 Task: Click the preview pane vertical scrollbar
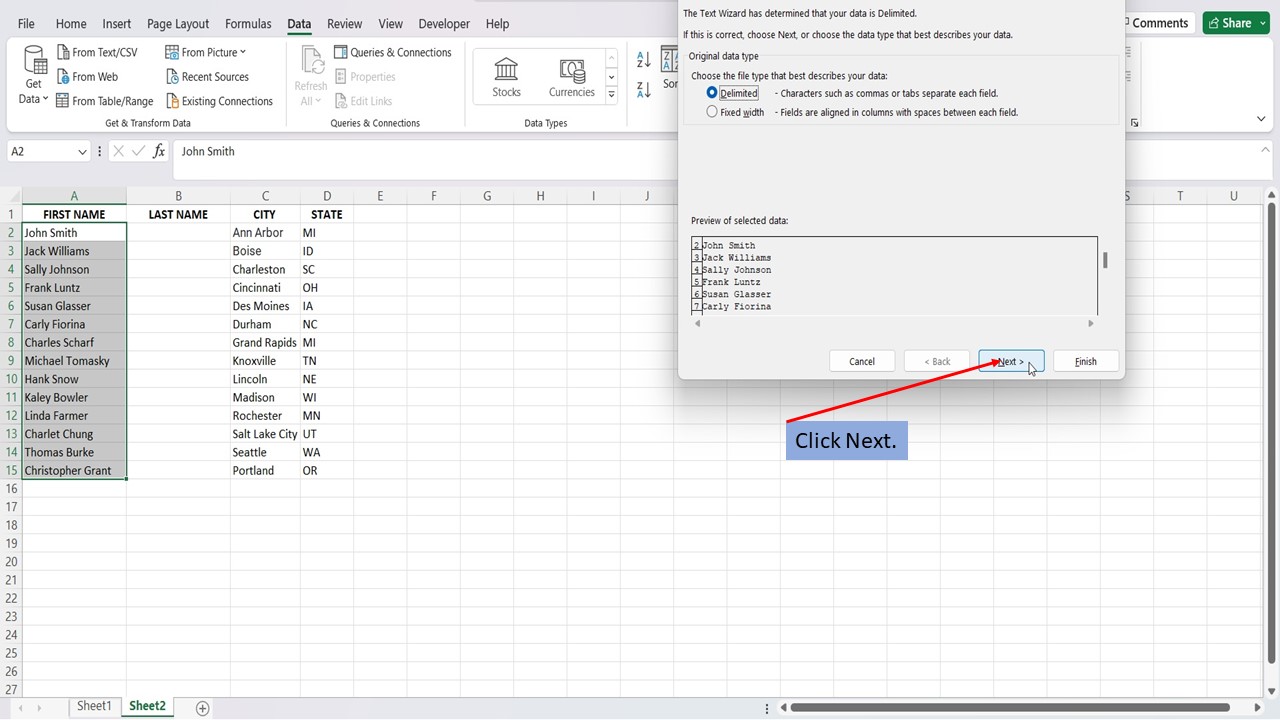coord(1105,260)
